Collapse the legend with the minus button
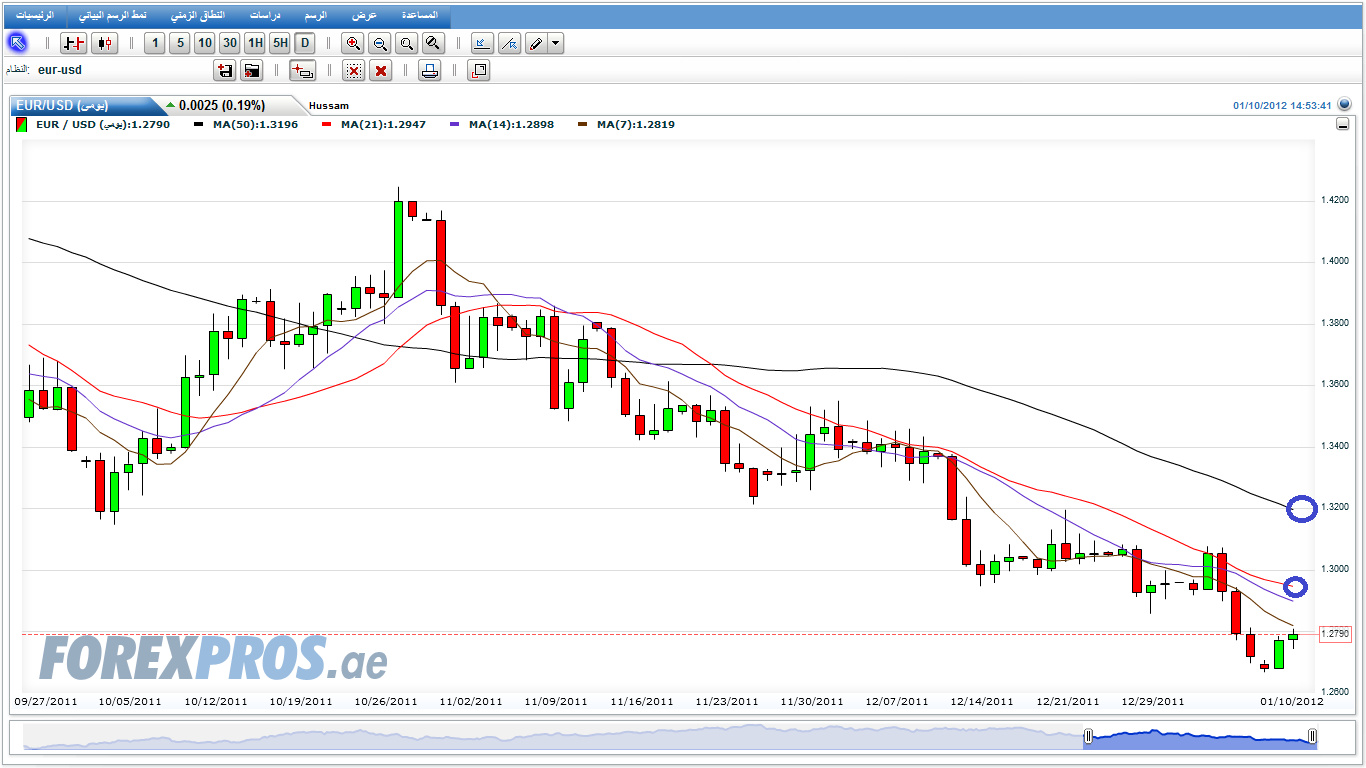Screen dimensions: 1366x768 click(1342, 125)
